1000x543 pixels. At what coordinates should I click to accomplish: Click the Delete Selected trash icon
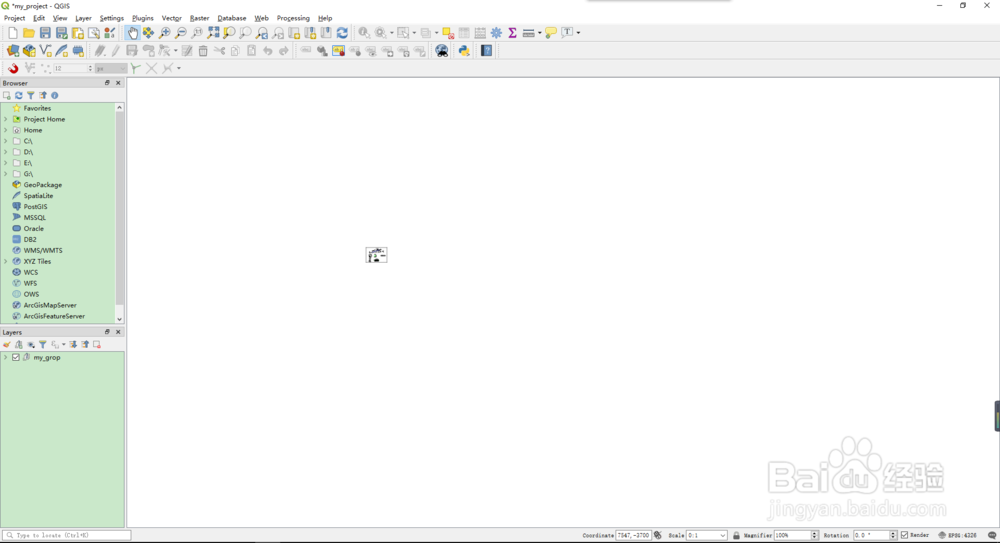coord(203,51)
